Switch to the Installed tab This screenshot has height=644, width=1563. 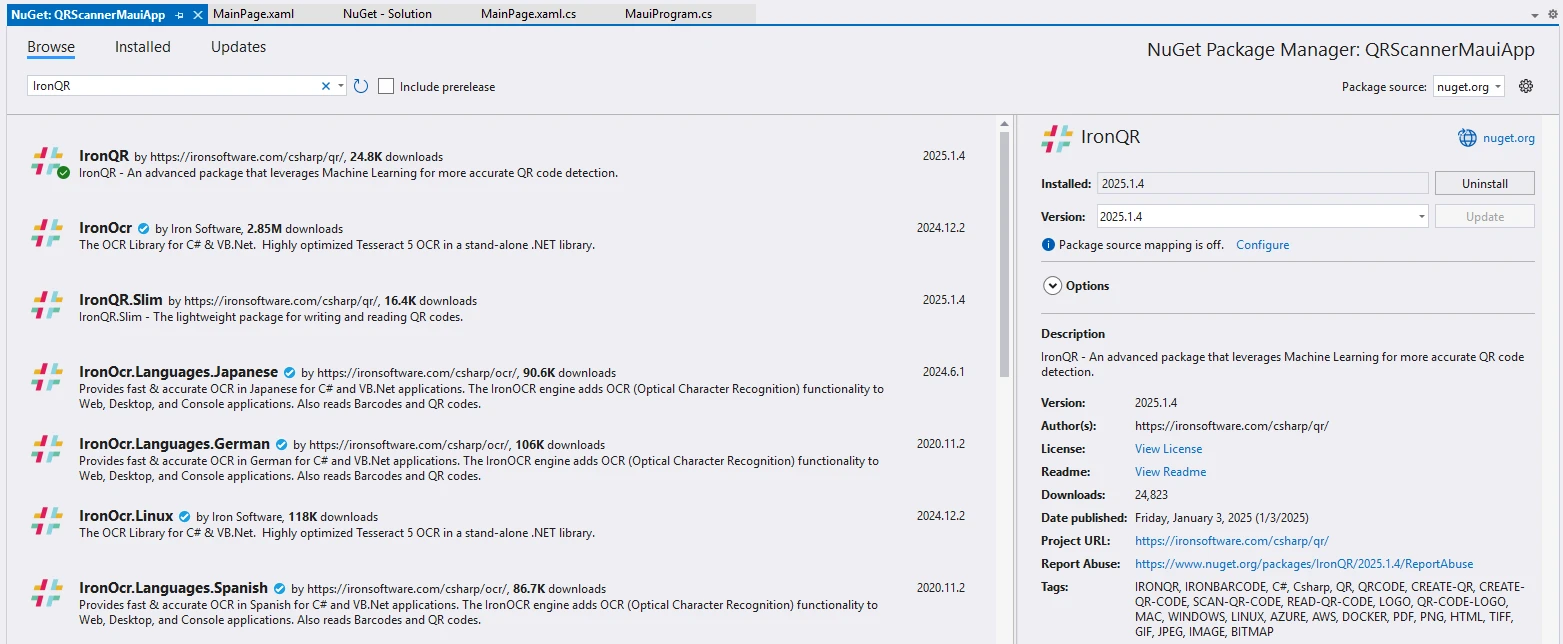pyautogui.click(x=142, y=47)
